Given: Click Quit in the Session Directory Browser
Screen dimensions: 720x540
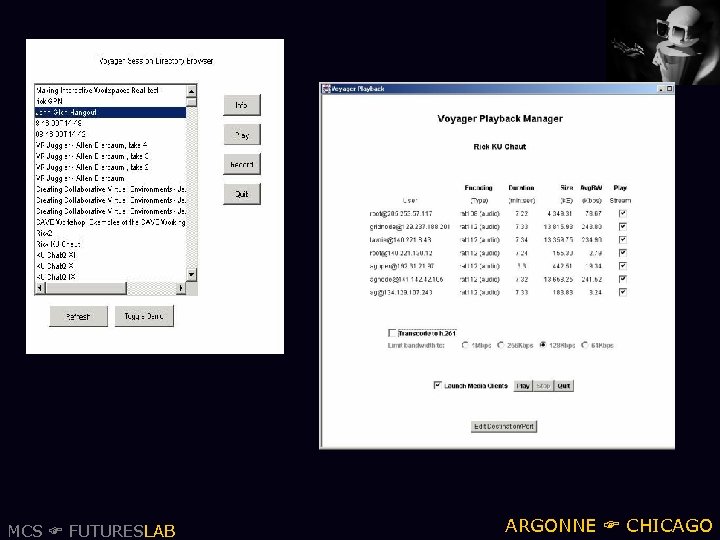Looking at the screenshot, I should pos(242,194).
